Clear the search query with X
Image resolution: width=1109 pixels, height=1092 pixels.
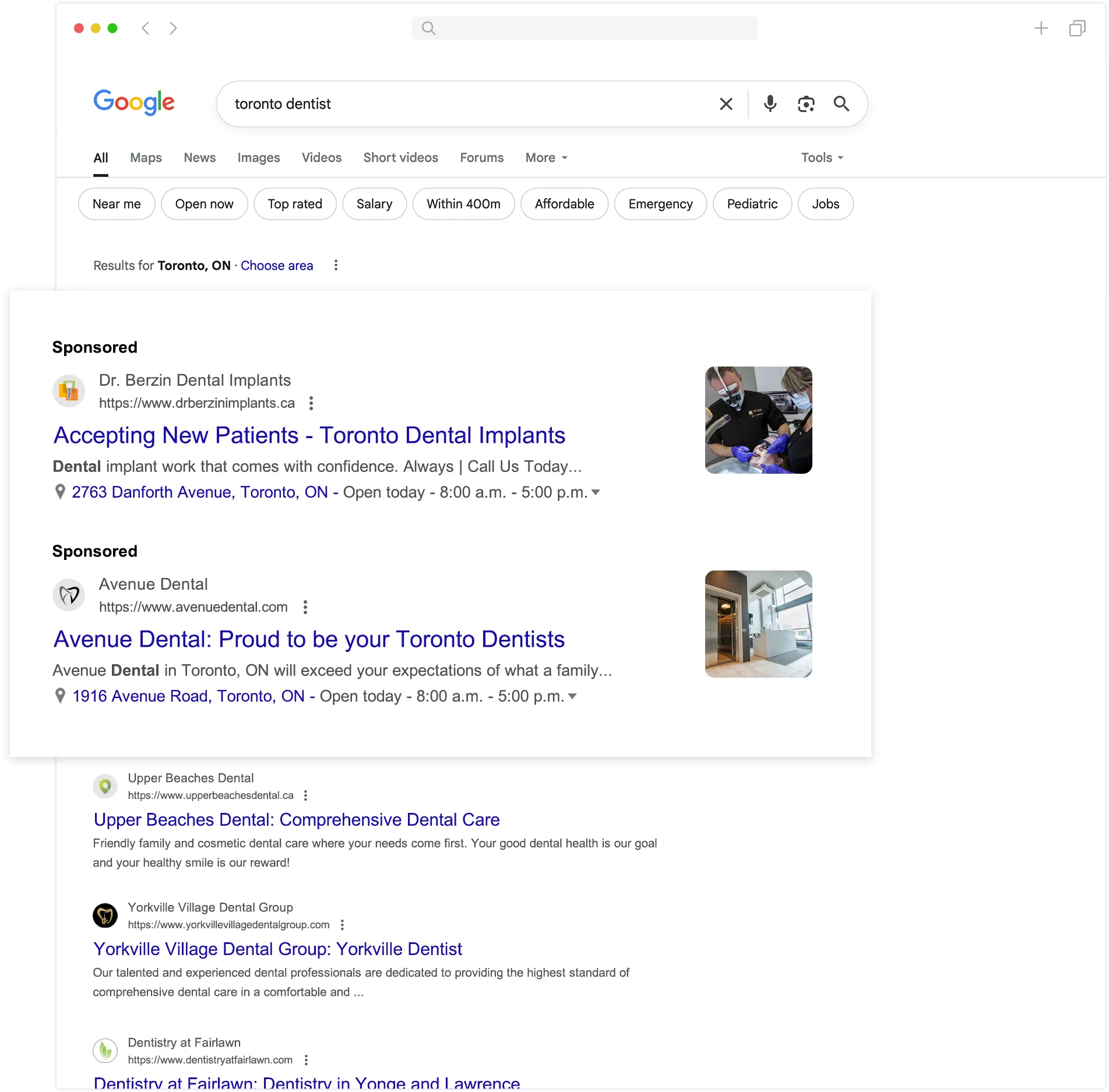tap(726, 104)
